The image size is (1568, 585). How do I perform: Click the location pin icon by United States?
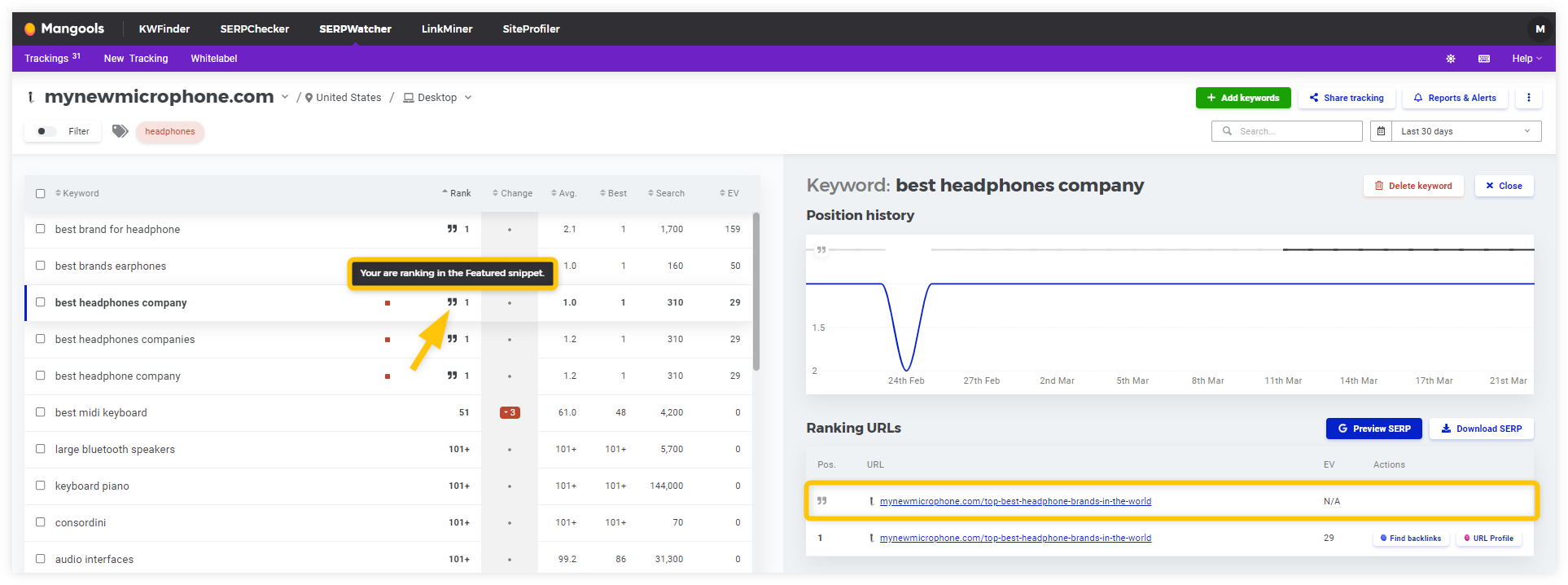pos(309,98)
